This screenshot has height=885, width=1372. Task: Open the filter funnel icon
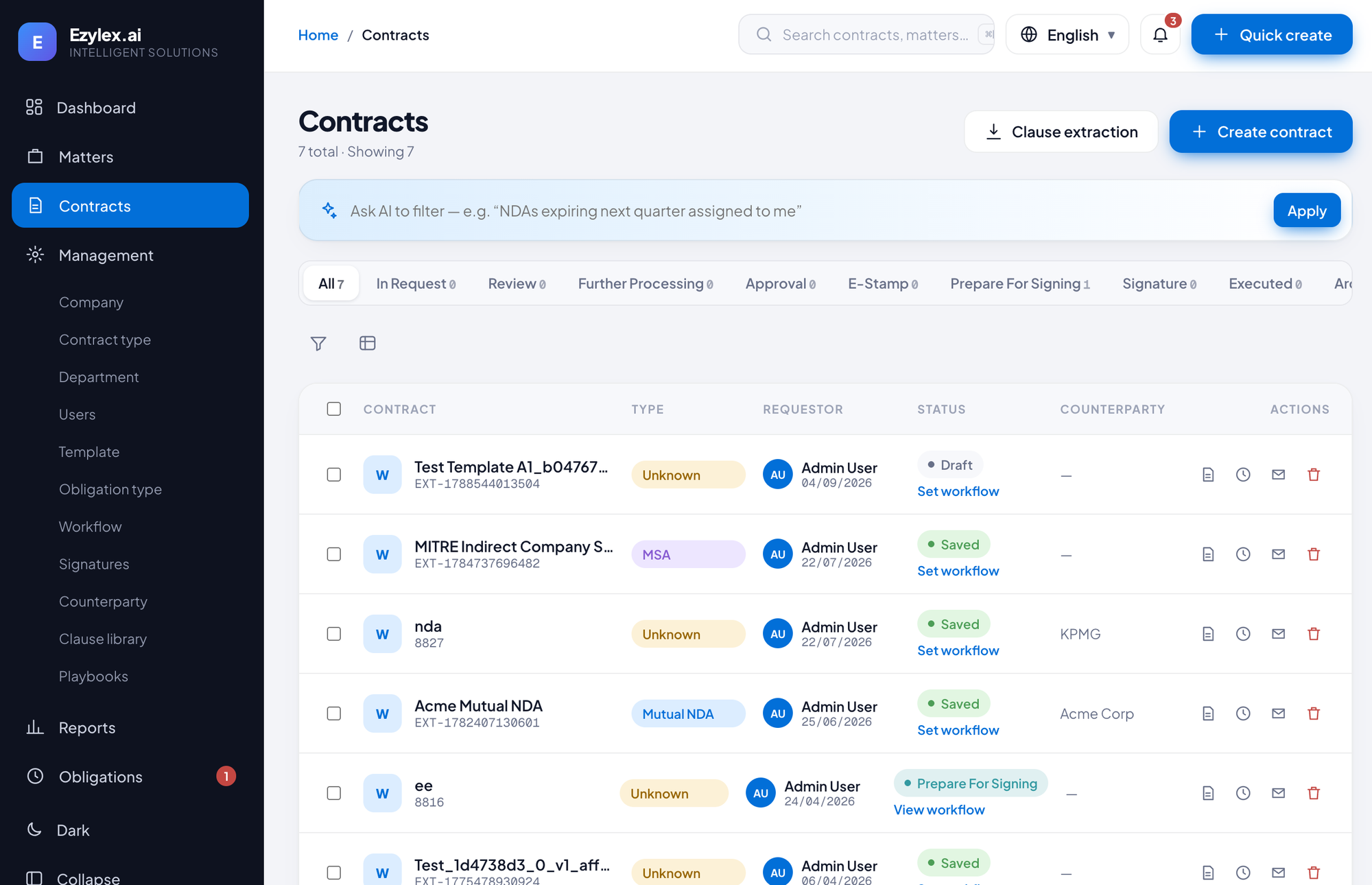click(318, 343)
